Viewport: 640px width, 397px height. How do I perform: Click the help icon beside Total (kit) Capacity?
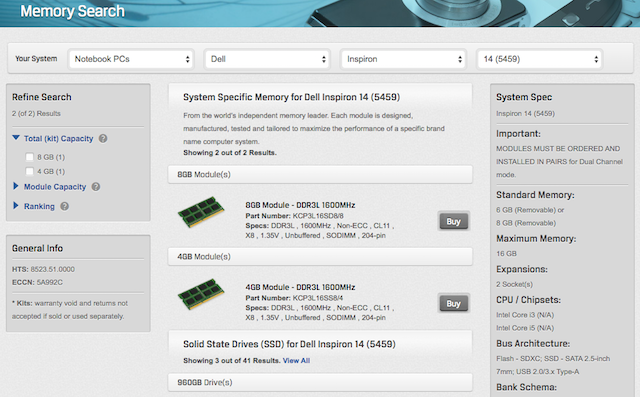103,139
